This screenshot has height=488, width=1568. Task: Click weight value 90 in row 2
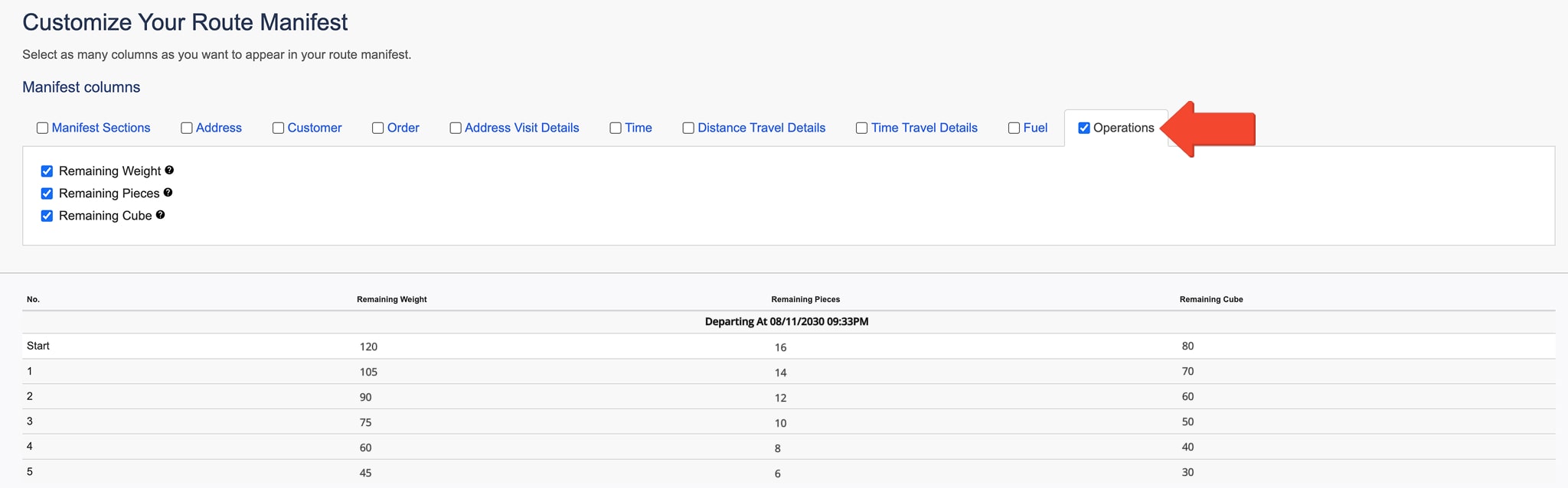coord(366,397)
